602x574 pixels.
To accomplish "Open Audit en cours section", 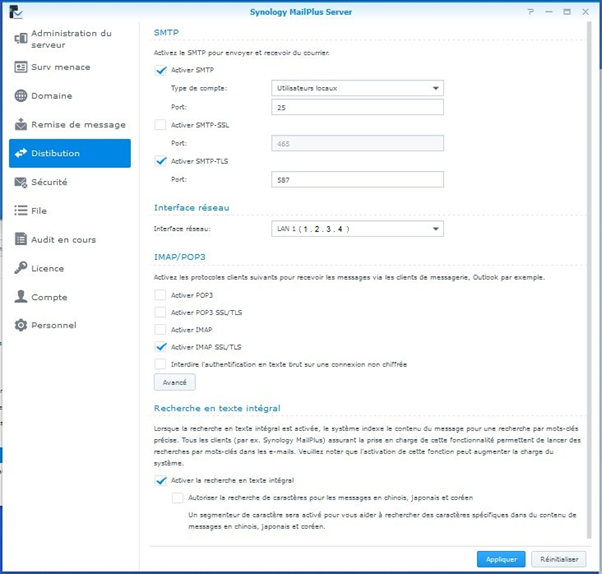I will click(x=70, y=240).
